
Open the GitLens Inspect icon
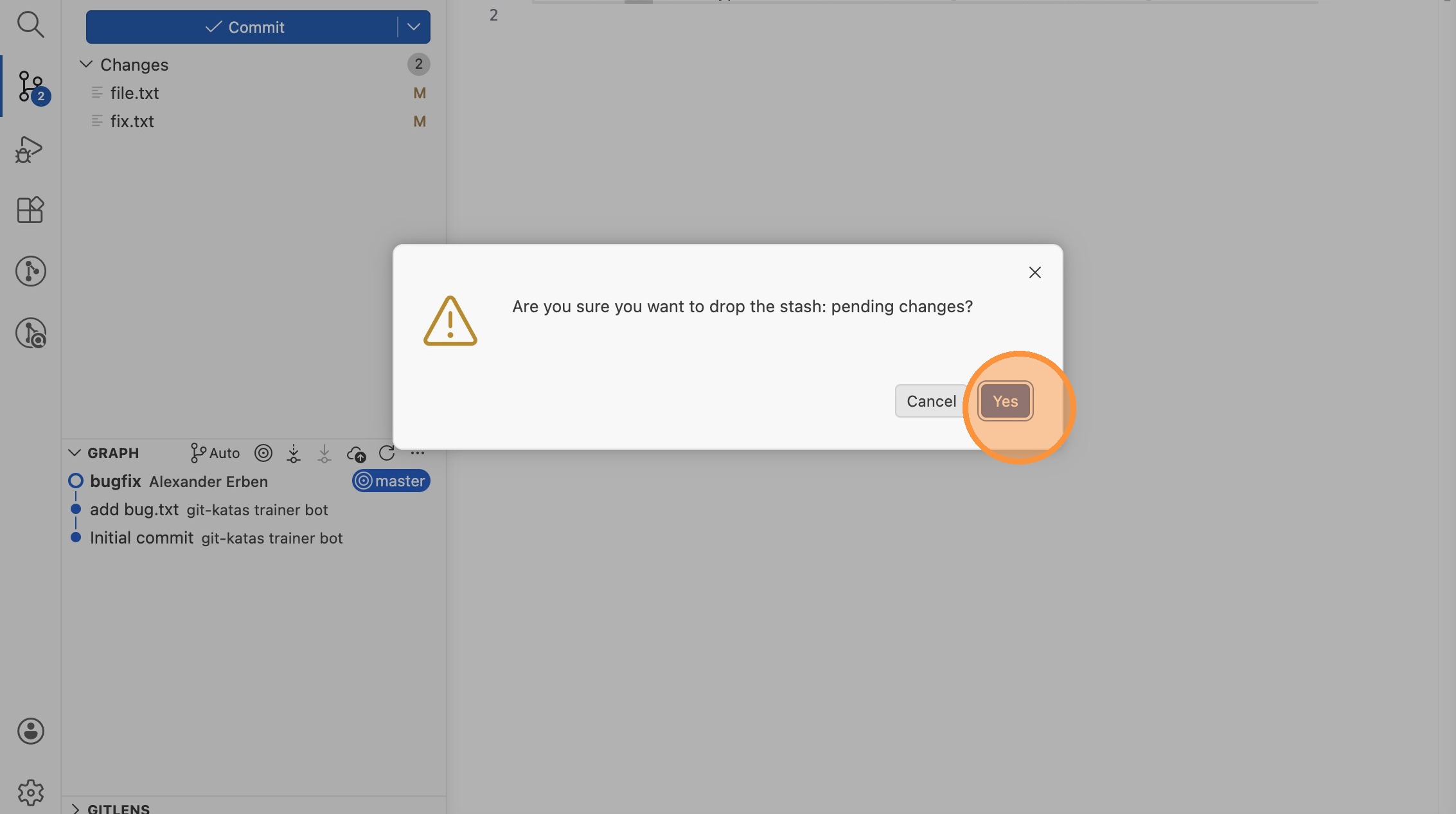coord(30,333)
